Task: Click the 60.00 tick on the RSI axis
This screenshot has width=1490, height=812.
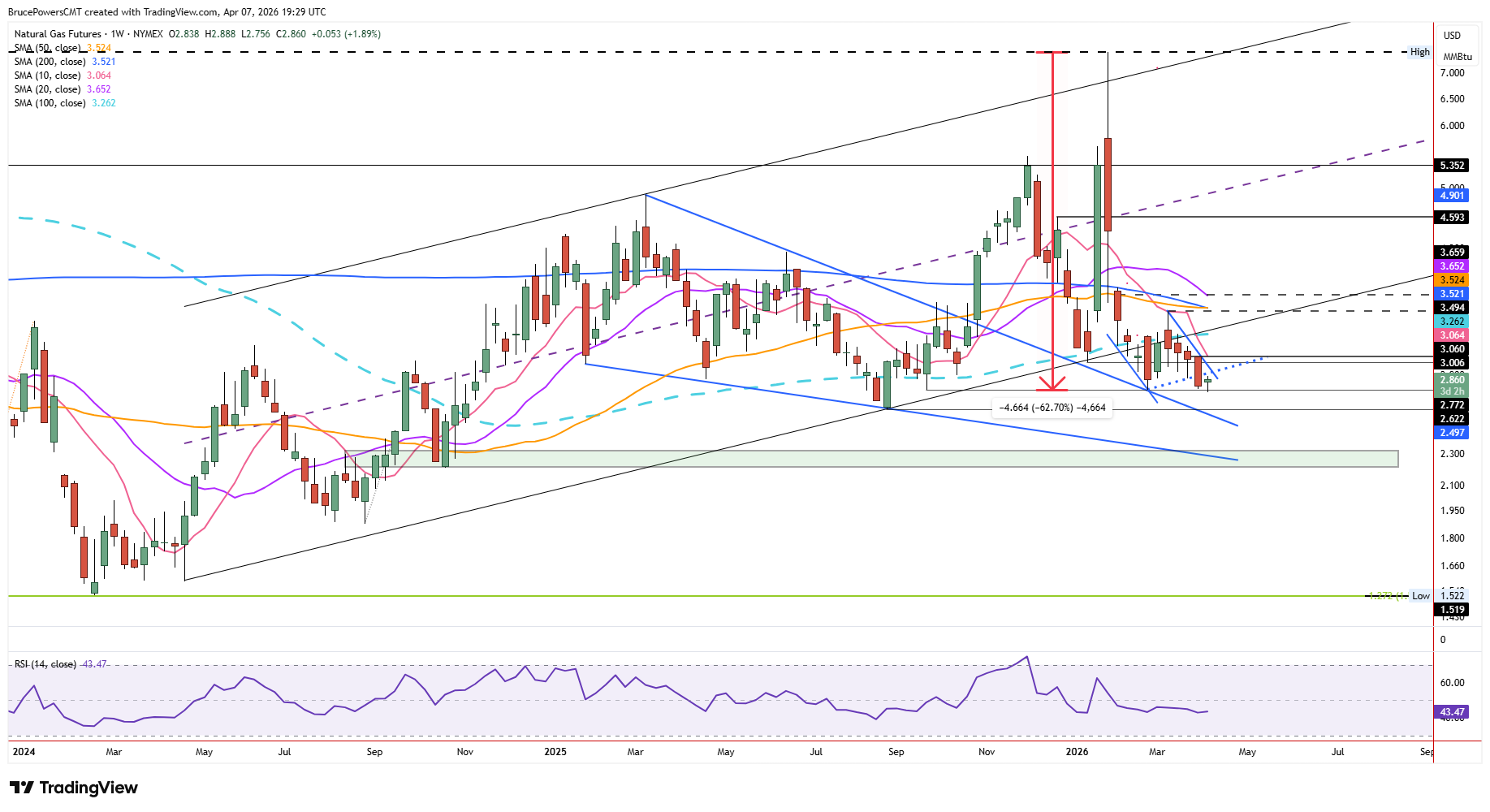Action: point(1452,683)
